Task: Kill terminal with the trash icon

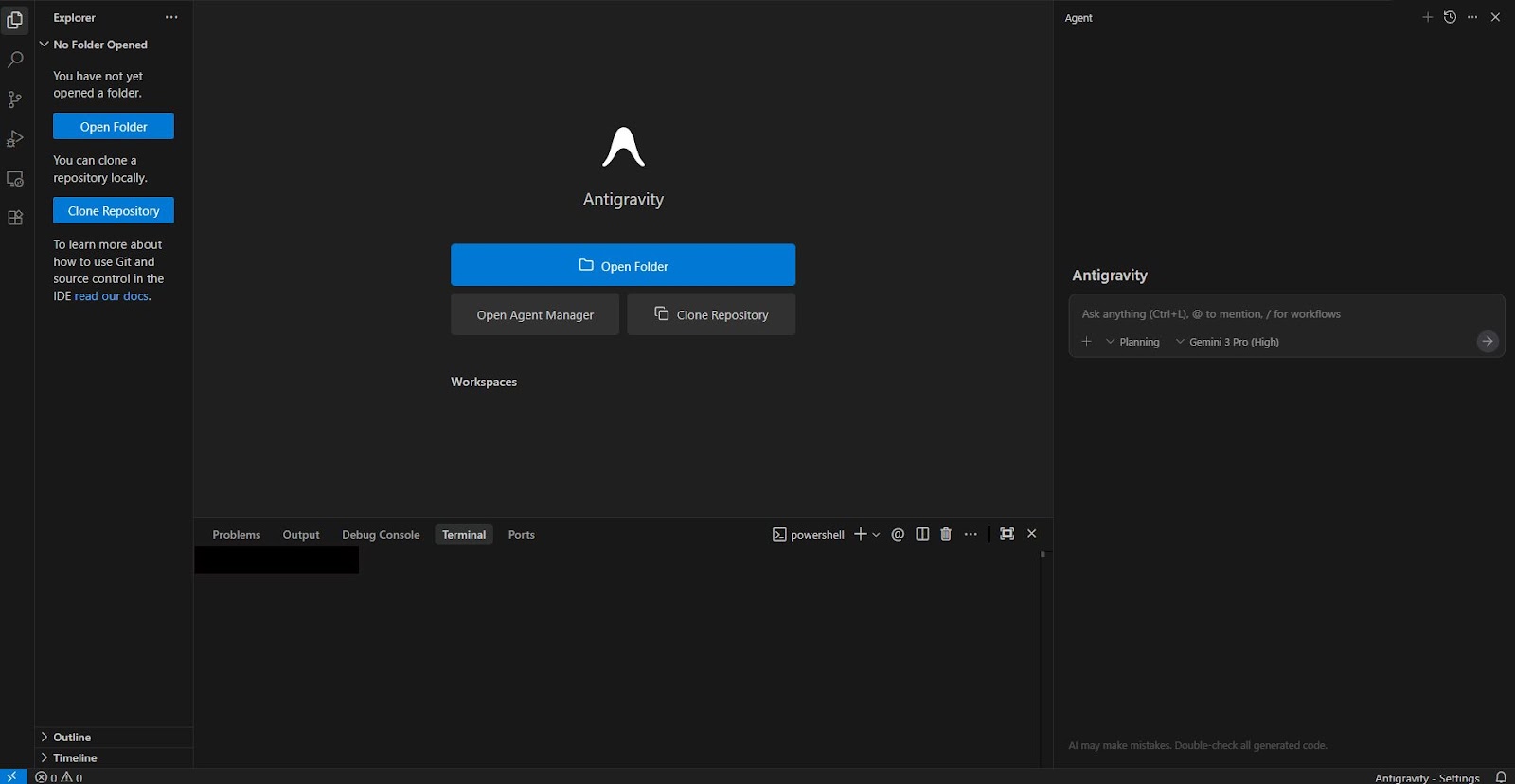Action: point(945,534)
